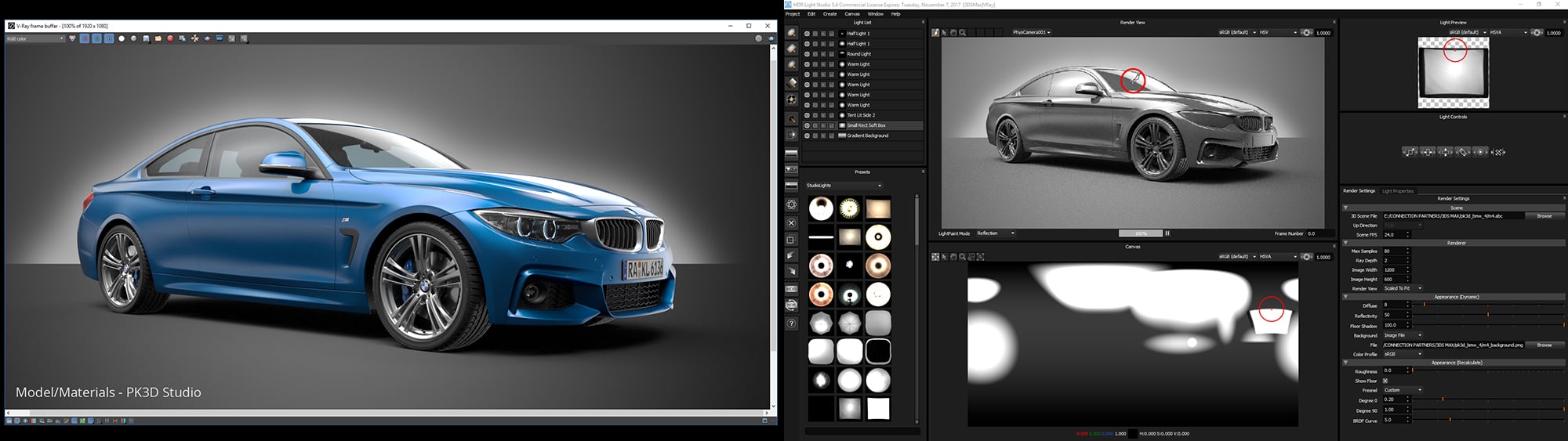Select the ring light preset with dark center

878,237
